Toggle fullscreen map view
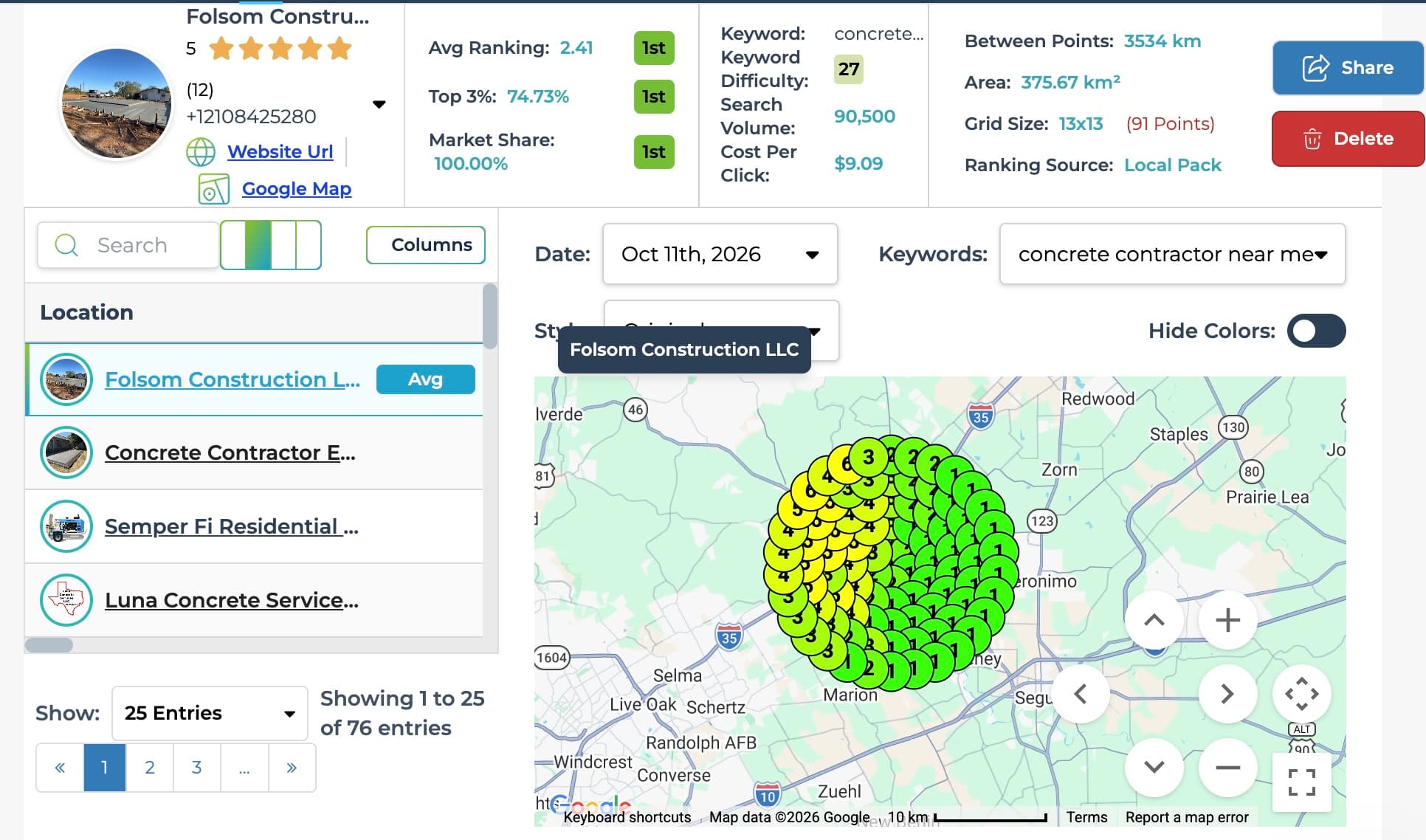The height and width of the screenshot is (840, 1426). (1302, 782)
